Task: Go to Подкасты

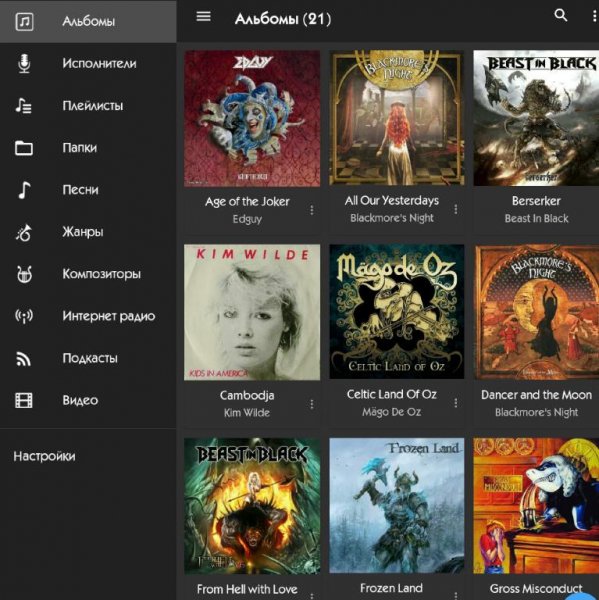Action: coord(88,358)
